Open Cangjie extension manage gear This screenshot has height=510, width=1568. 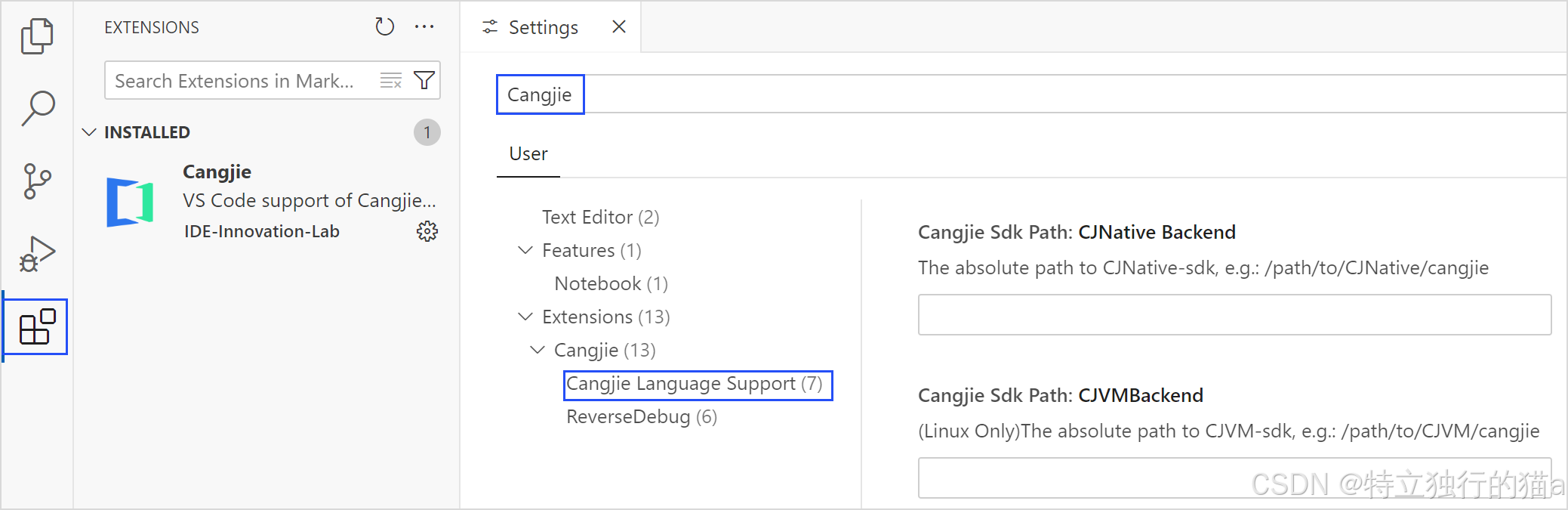(427, 231)
